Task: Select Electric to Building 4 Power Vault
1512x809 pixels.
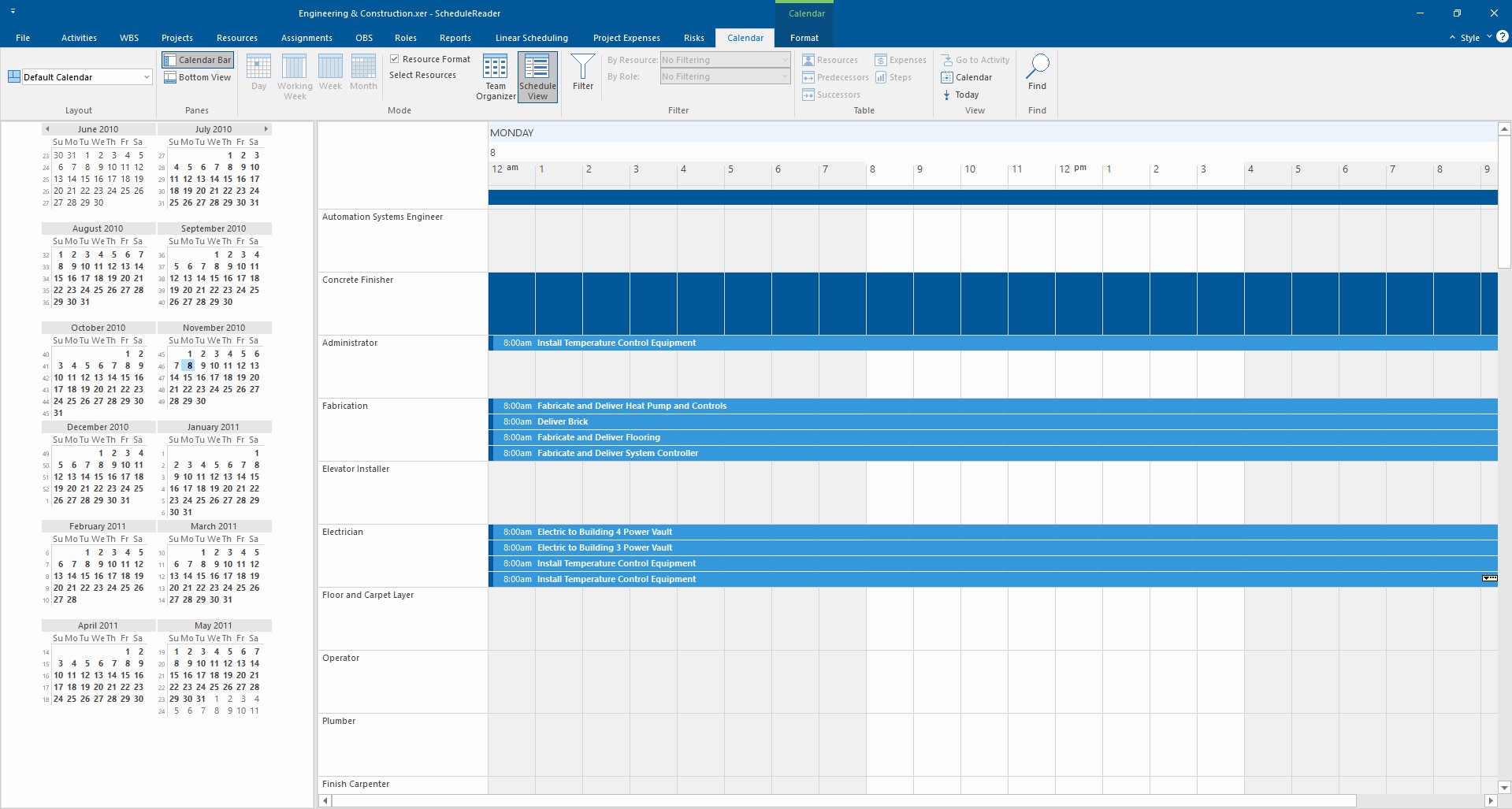Action: click(x=993, y=532)
